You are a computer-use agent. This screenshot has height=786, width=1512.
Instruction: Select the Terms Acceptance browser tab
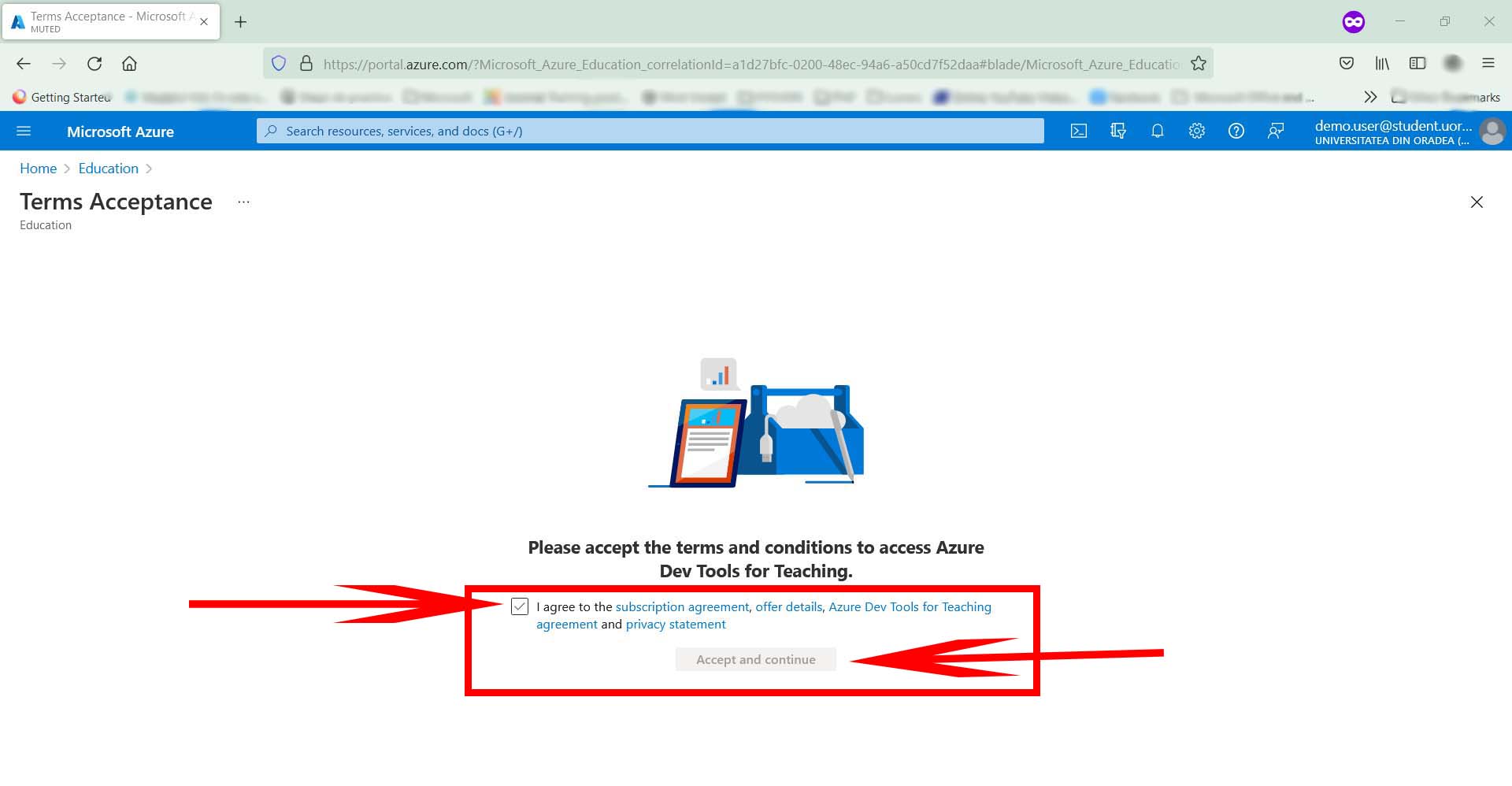pos(110,22)
